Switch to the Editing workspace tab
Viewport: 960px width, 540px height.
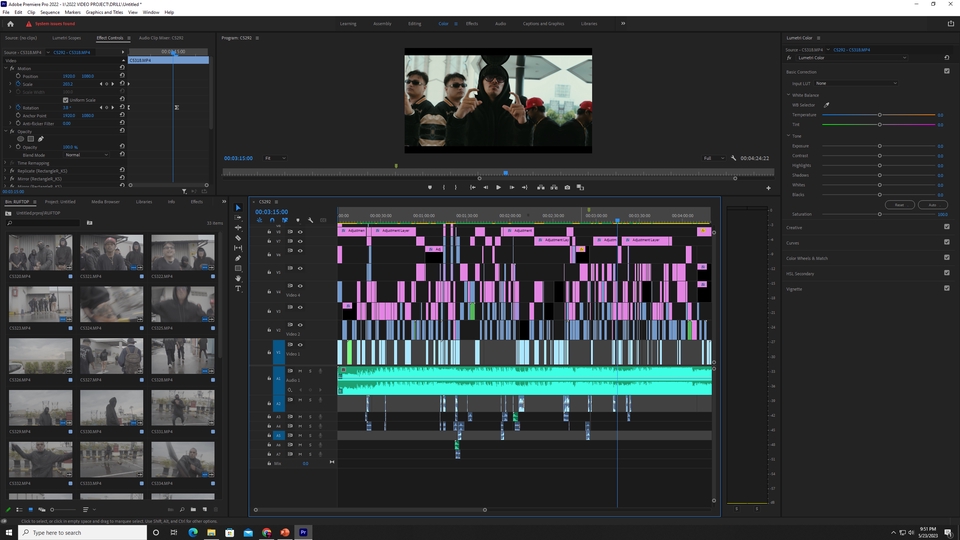(414, 23)
